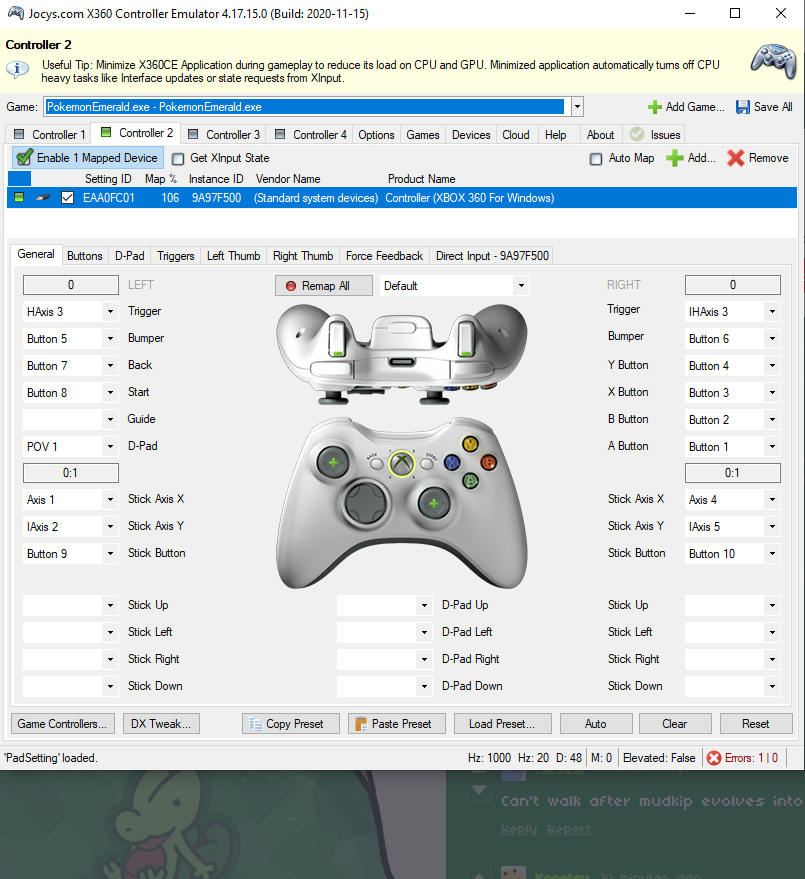This screenshot has width=805, height=879.
Task: Switch to the Buttons sub-tab
Action: tap(85, 256)
